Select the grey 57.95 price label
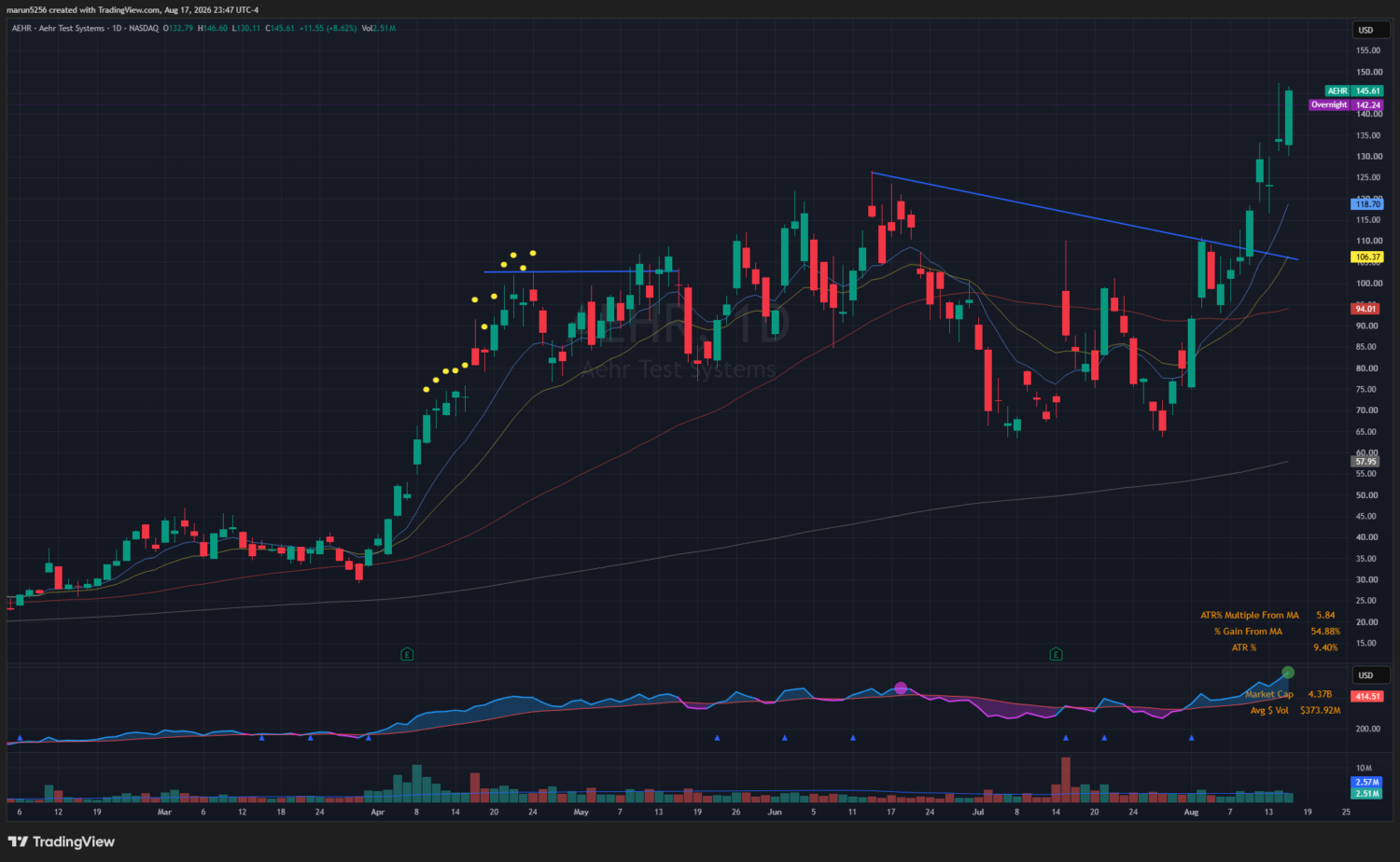This screenshot has width=1400, height=862. (x=1365, y=461)
